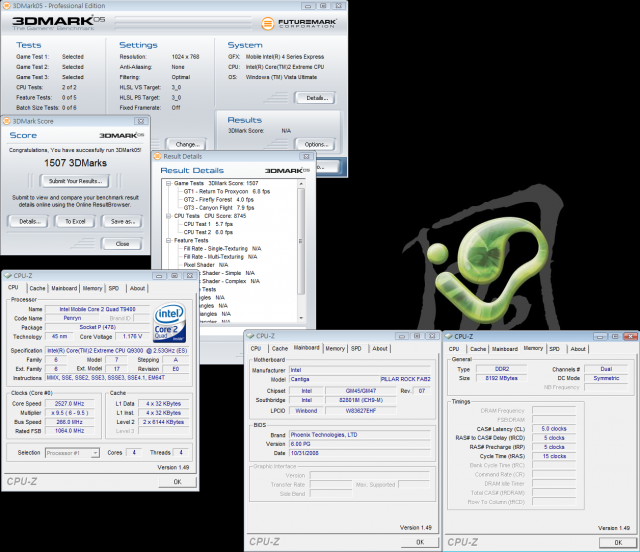The height and width of the screenshot is (552, 640).
Task: Click the Result Details title bar icon
Action: click(x=157, y=156)
